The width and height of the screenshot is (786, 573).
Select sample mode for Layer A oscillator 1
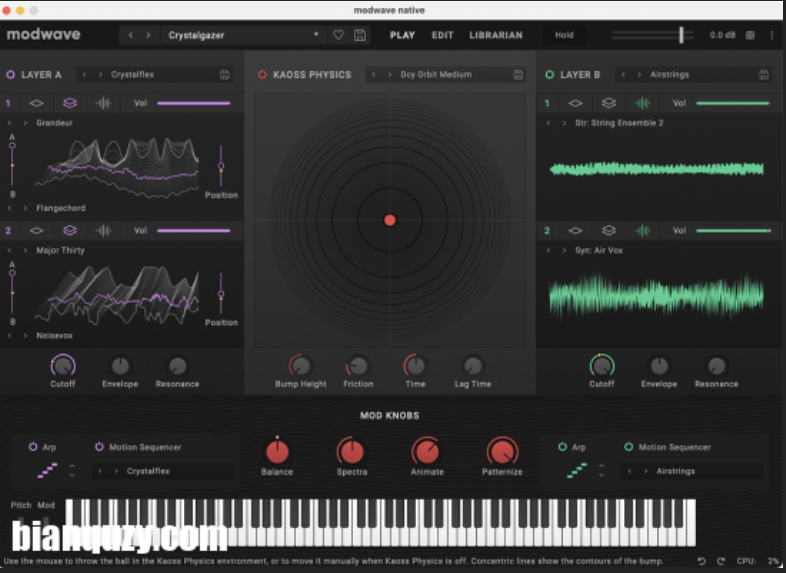[x=103, y=103]
